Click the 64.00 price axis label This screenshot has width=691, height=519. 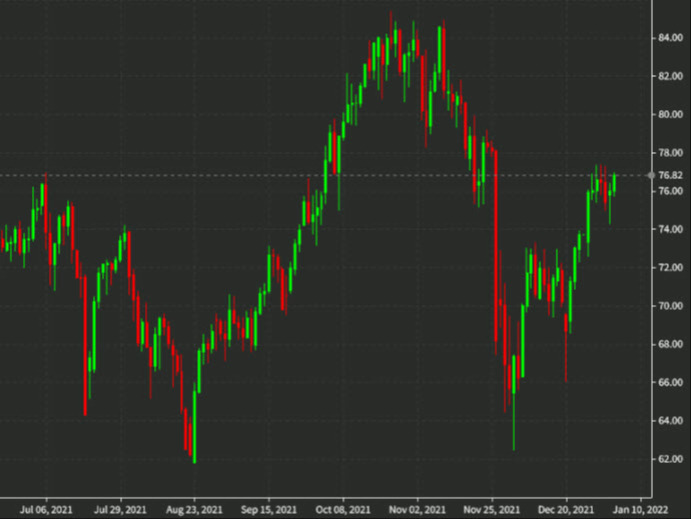pyautogui.click(x=670, y=421)
